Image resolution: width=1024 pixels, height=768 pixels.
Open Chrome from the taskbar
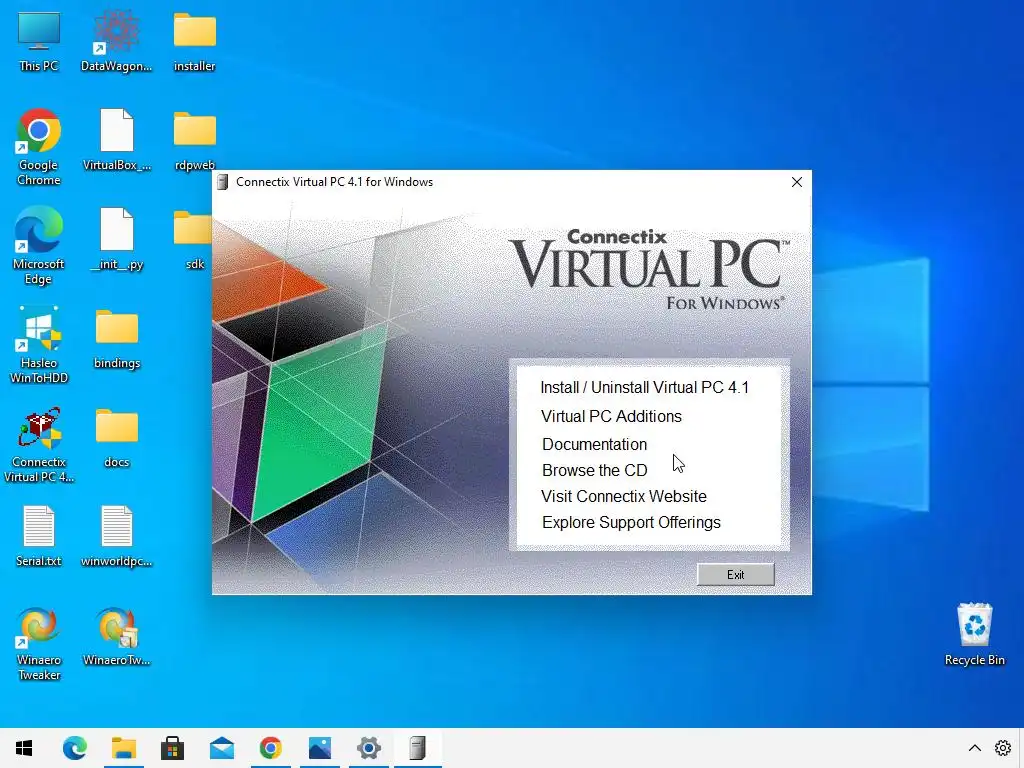270,748
